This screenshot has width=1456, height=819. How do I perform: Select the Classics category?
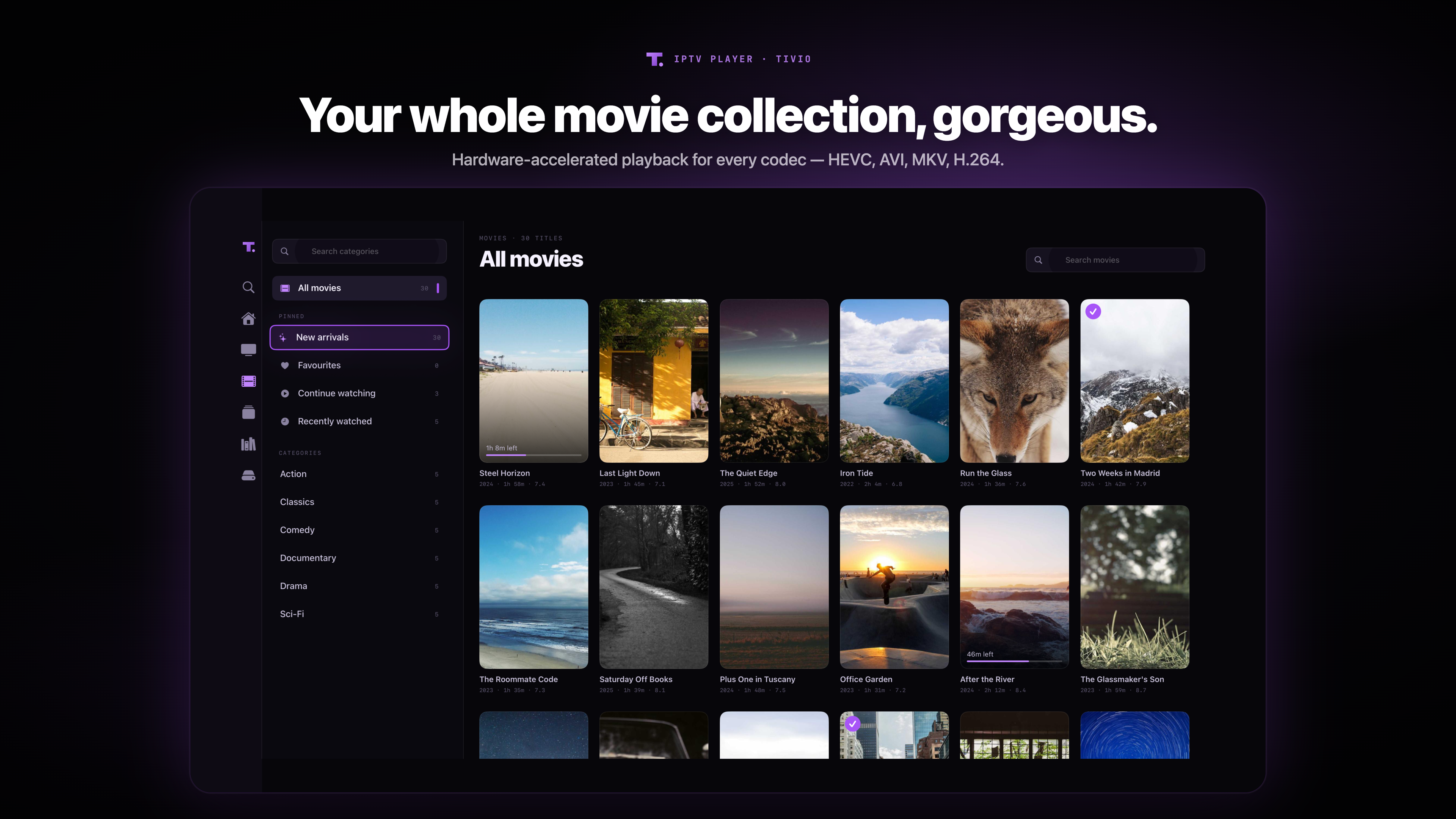tap(359, 502)
